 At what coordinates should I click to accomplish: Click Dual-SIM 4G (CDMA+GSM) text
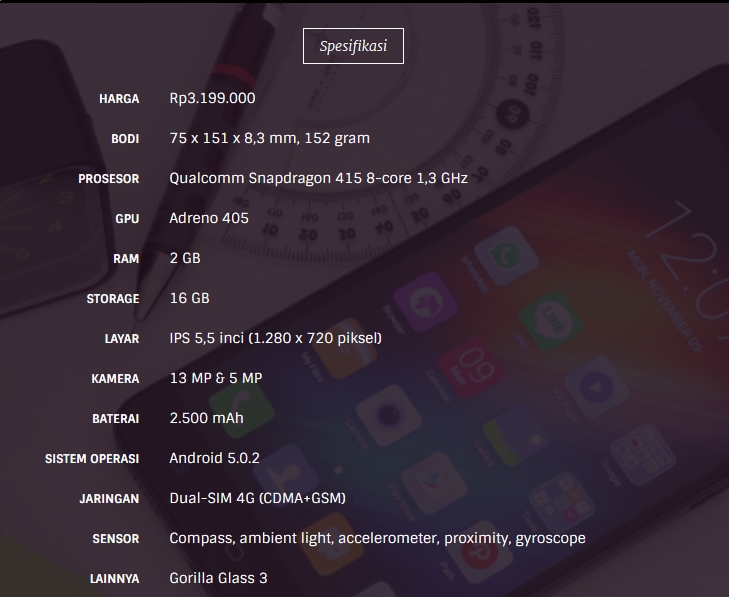click(258, 498)
